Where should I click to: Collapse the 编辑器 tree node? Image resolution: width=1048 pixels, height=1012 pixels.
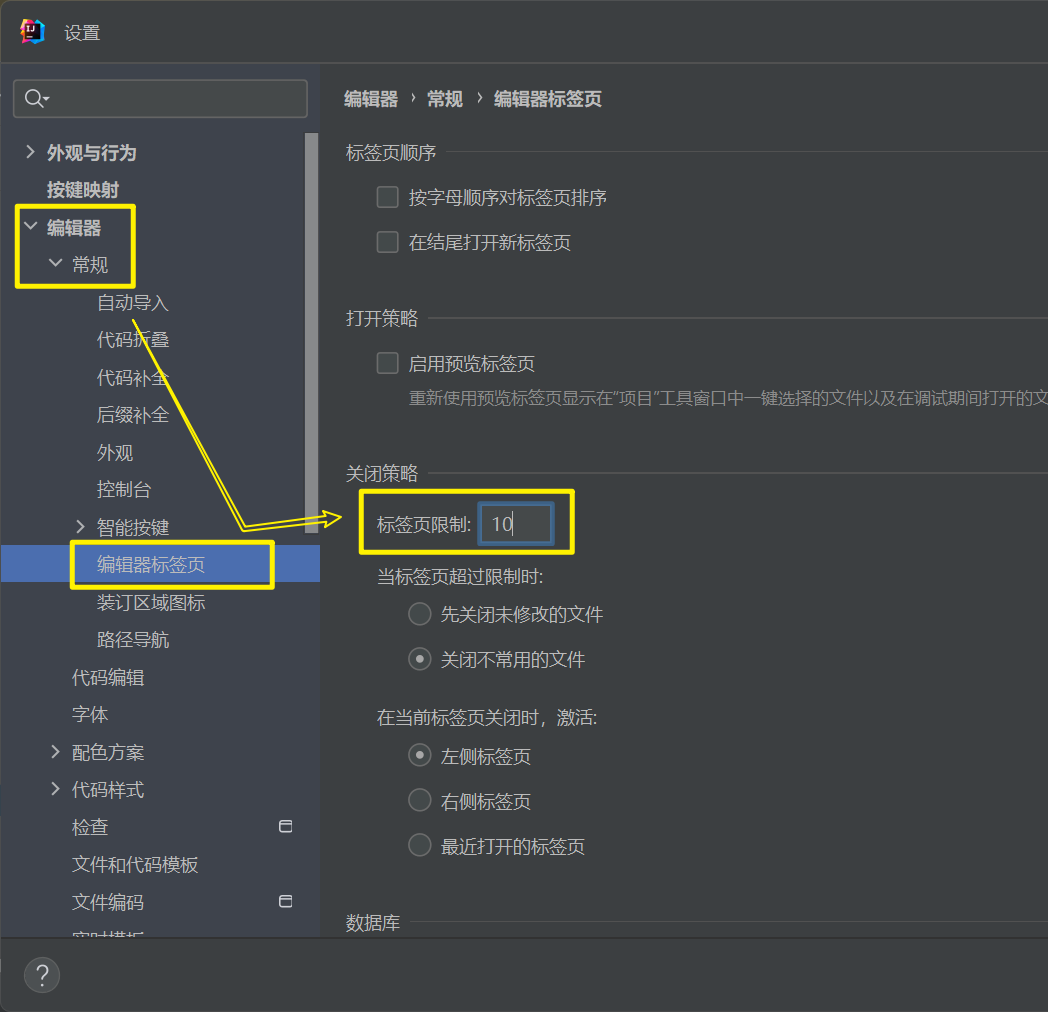pos(30,227)
